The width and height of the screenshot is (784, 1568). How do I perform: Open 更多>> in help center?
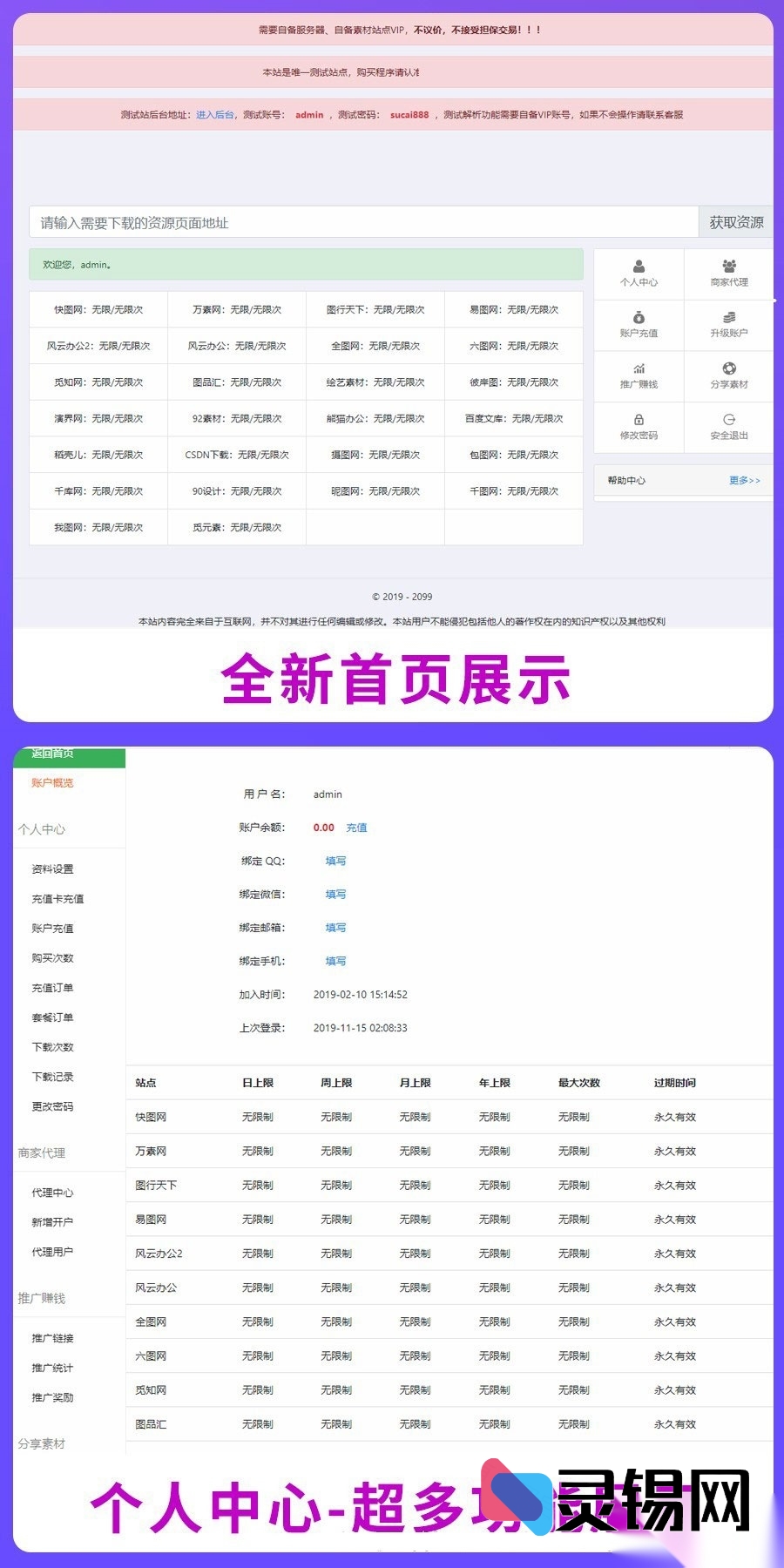tap(745, 480)
